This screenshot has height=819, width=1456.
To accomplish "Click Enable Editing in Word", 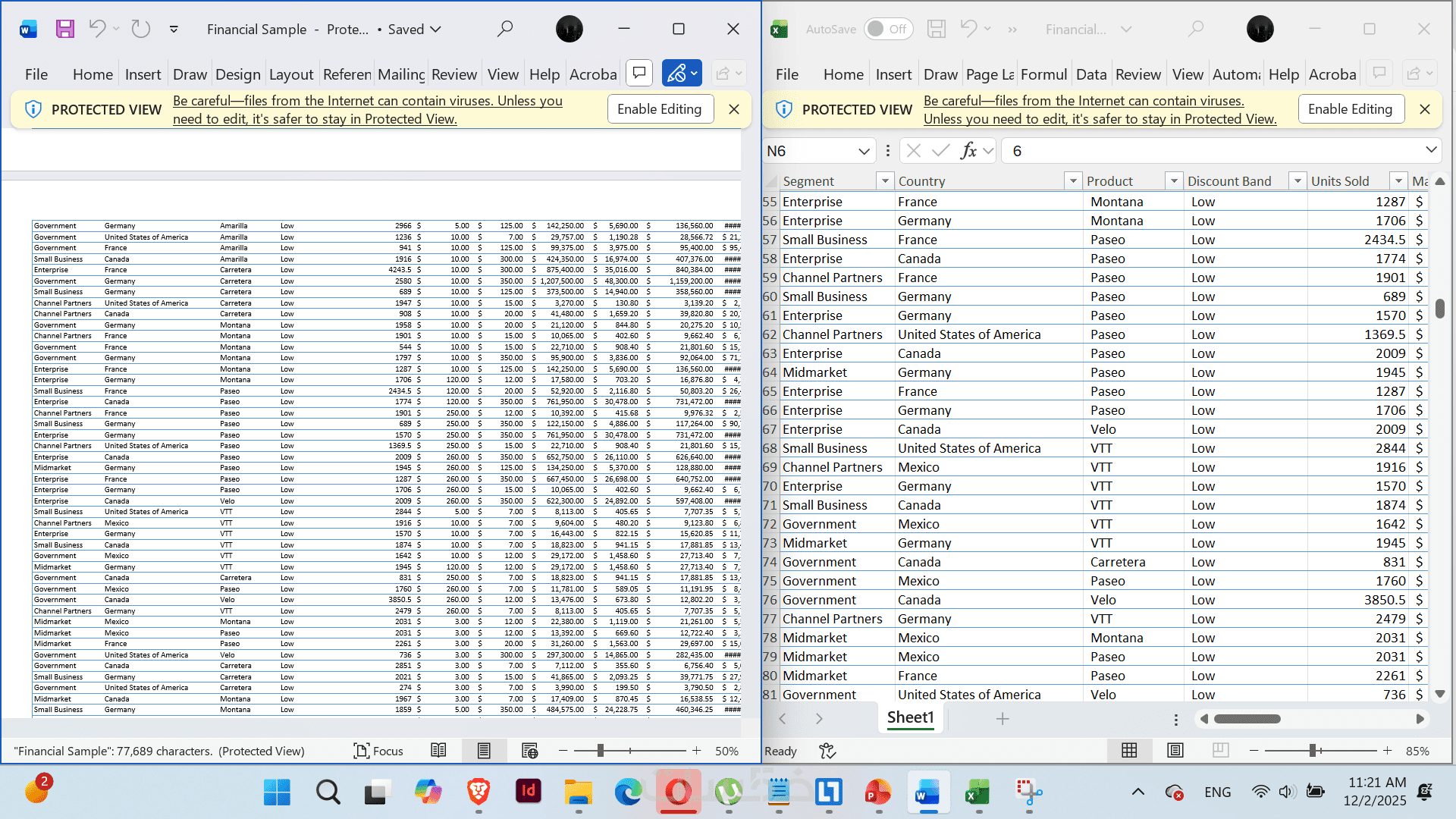I will coord(659,109).
